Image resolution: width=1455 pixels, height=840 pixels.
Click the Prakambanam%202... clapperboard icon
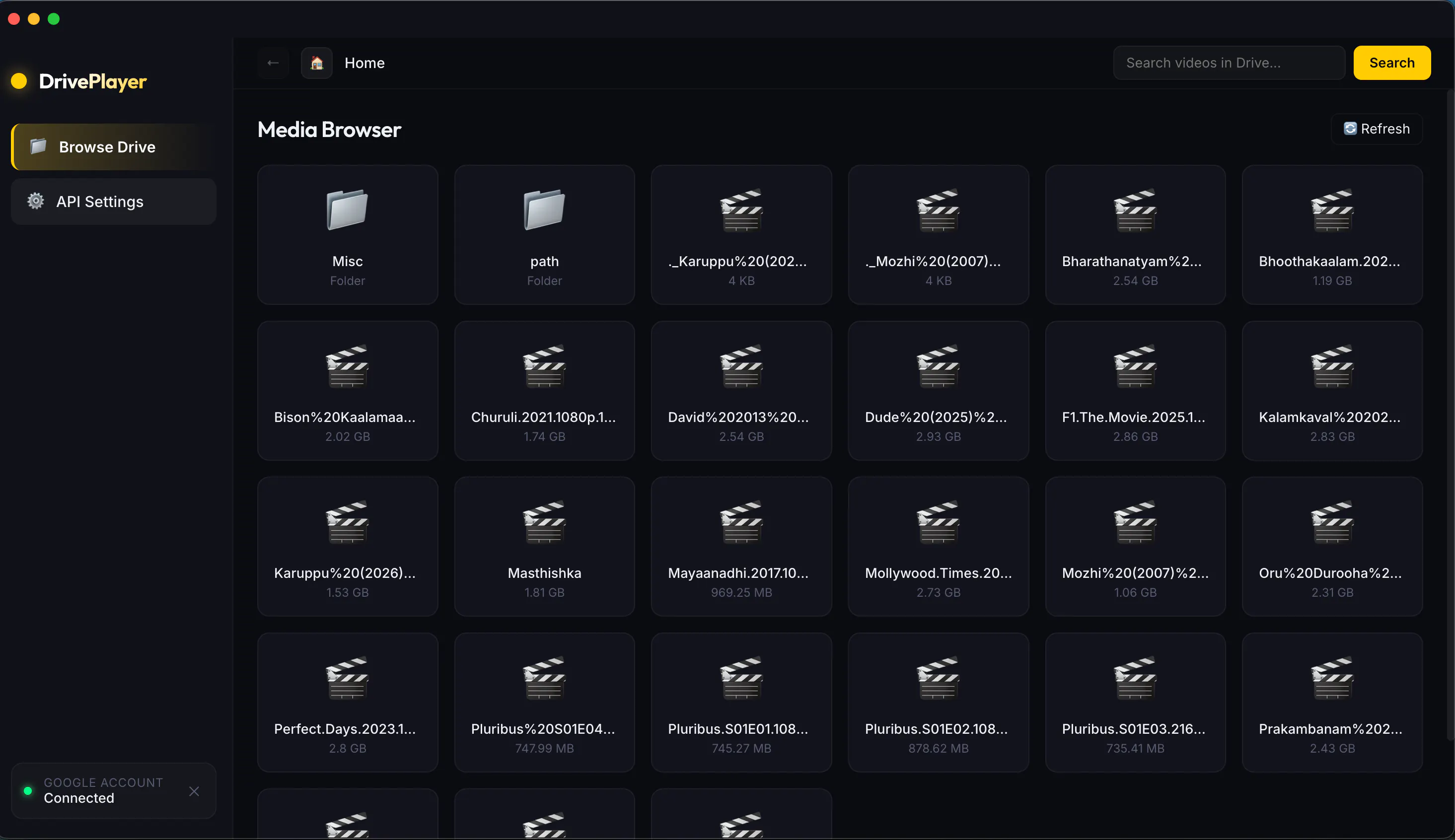click(1332, 678)
